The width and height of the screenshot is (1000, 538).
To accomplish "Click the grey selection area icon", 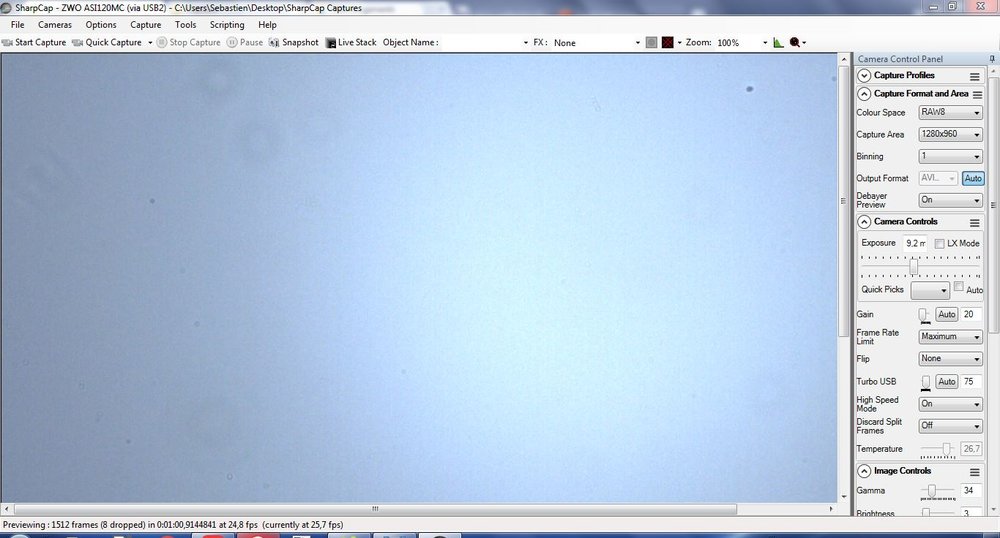I will coord(651,43).
